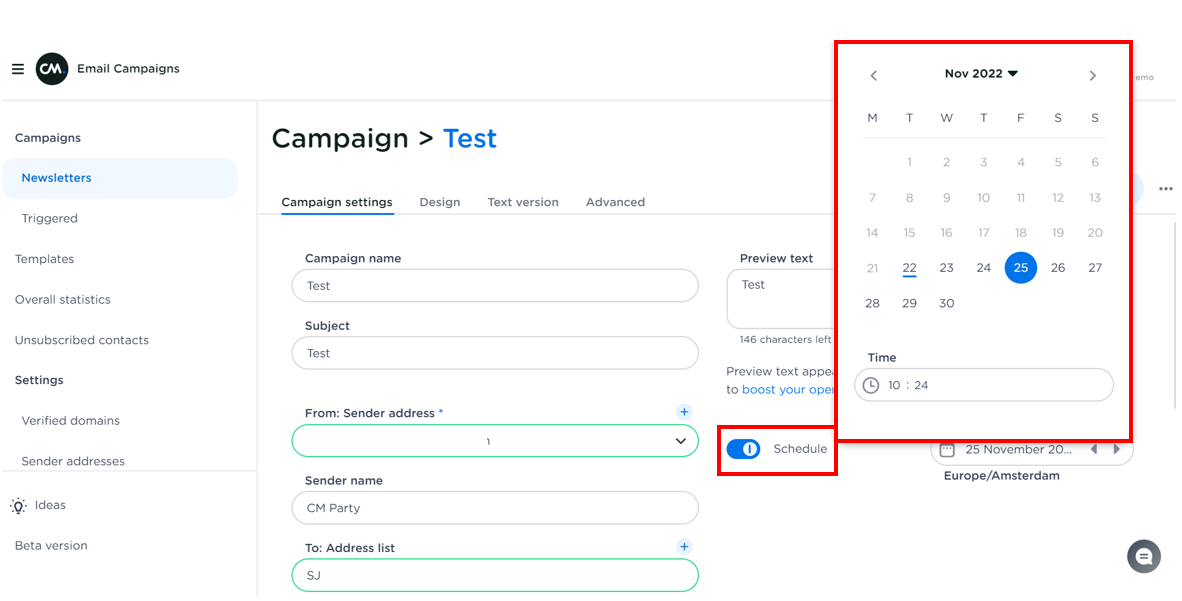This screenshot has height=601, width=1182.
Task: Go to previous month in calendar
Action: point(873,75)
